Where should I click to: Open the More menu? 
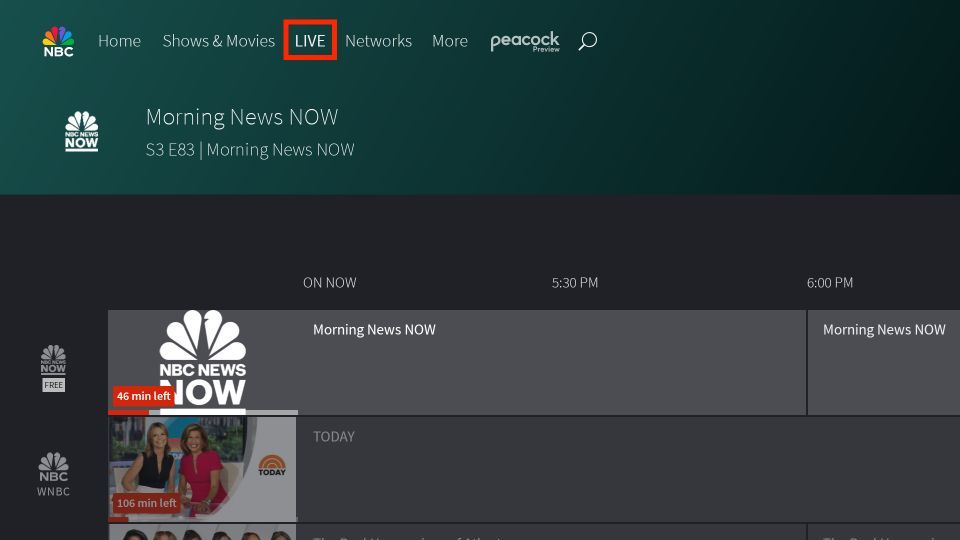pos(450,41)
